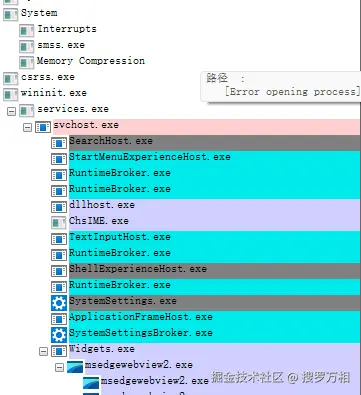The image size is (361, 395).
Task: Select the TextInputHost.exe process name
Action: pos(120,237)
